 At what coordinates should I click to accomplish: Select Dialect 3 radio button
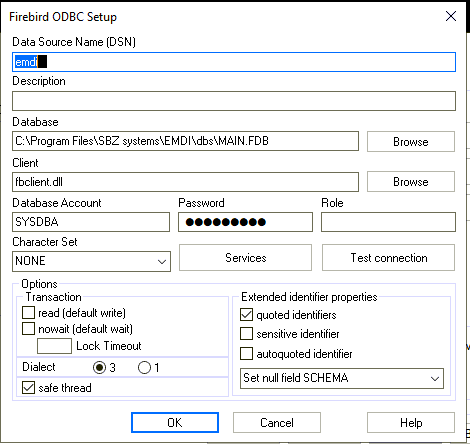(99, 367)
